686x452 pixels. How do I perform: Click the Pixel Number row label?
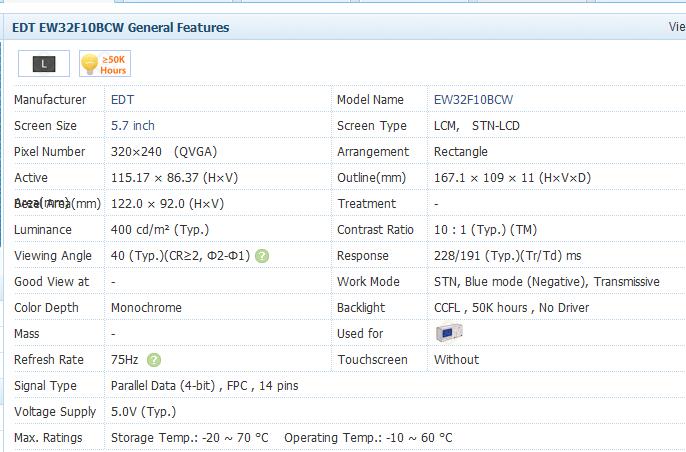[x=49, y=152]
